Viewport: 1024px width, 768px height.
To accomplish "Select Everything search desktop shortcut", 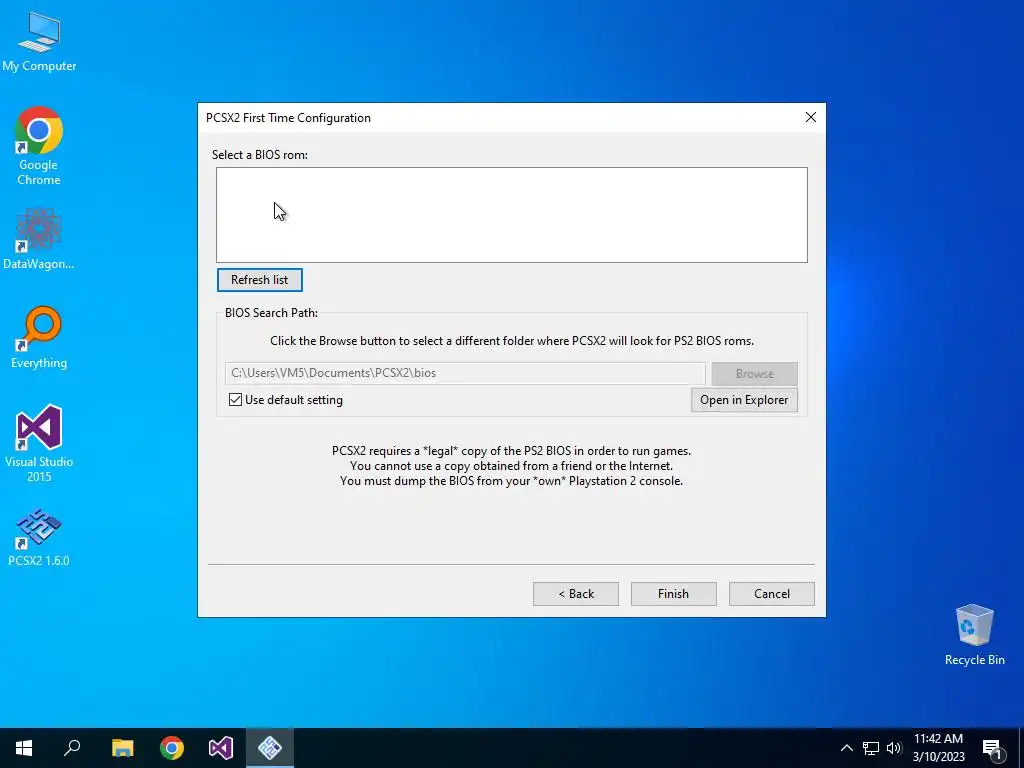I will click(x=39, y=338).
